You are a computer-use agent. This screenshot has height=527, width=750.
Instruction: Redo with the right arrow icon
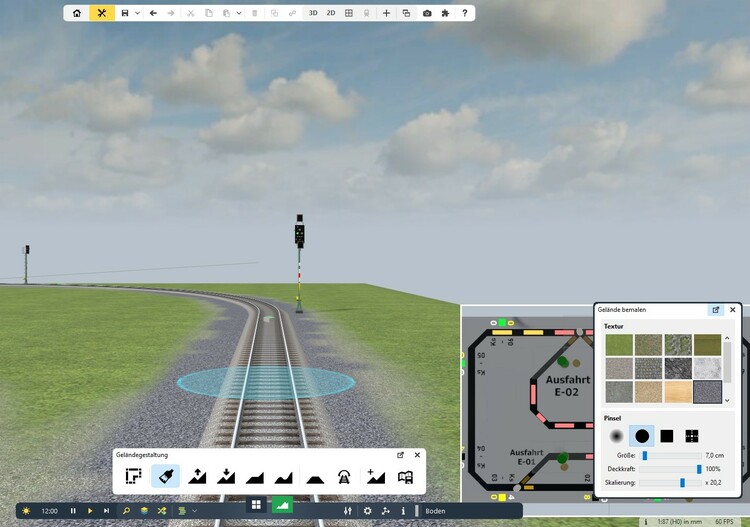(x=171, y=13)
